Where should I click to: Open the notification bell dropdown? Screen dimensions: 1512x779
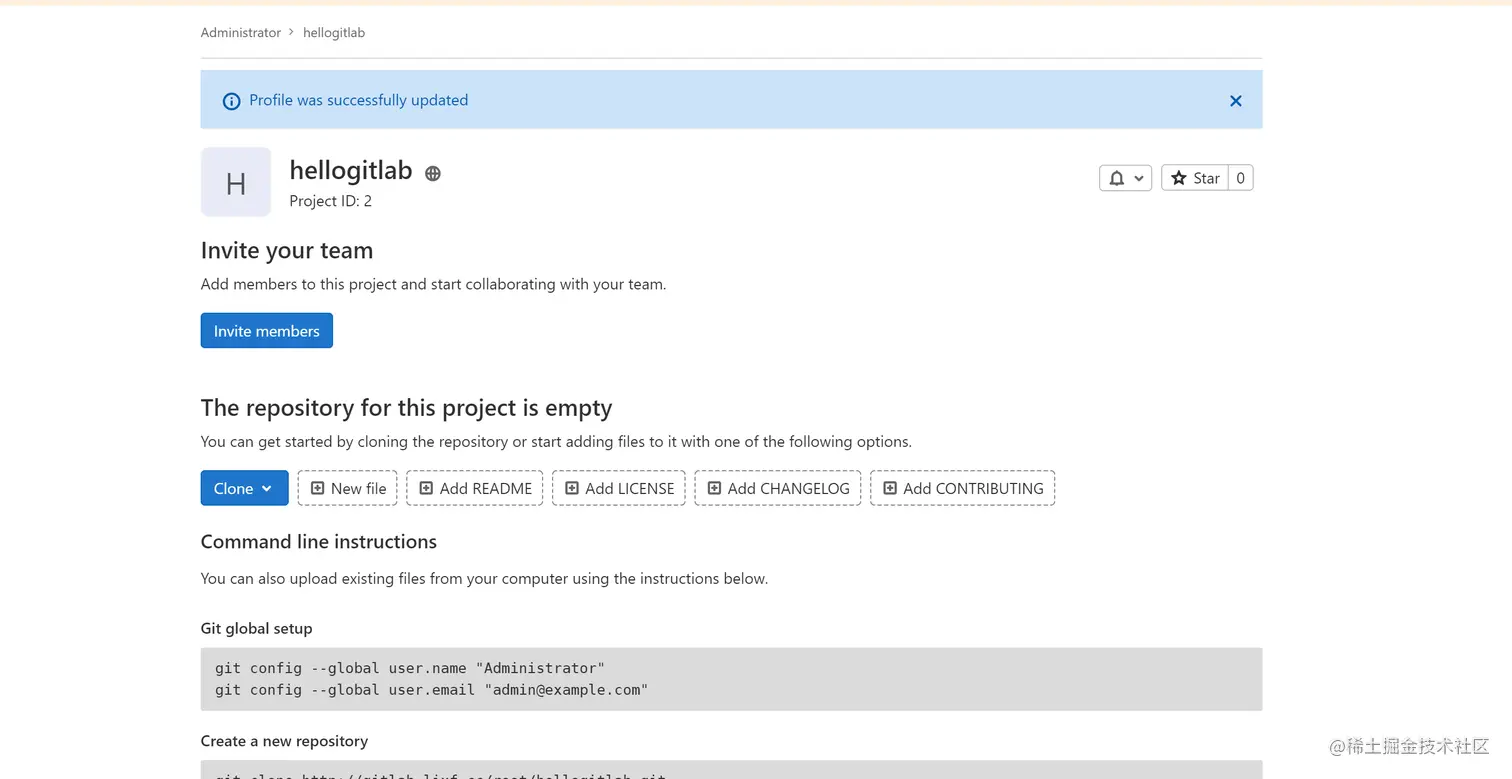(x=1125, y=178)
